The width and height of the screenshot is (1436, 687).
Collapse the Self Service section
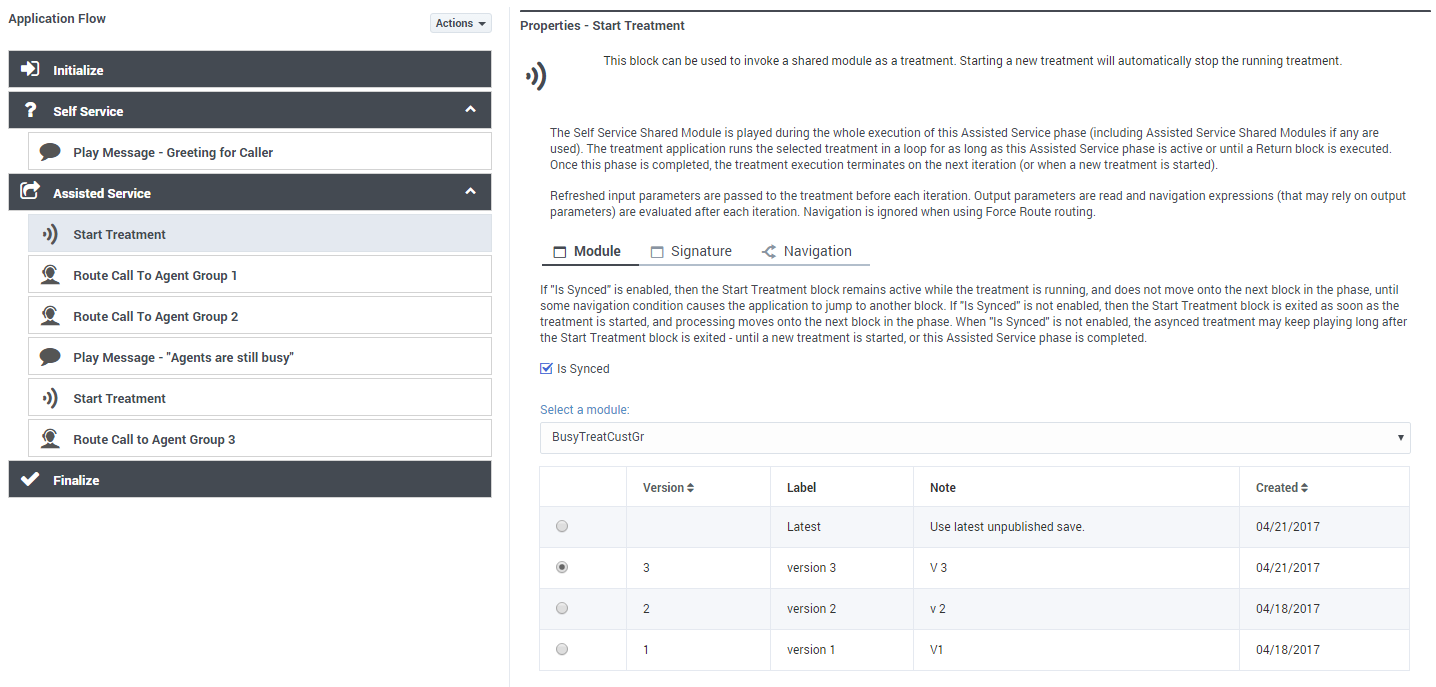pyautogui.click(x=470, y=110)
